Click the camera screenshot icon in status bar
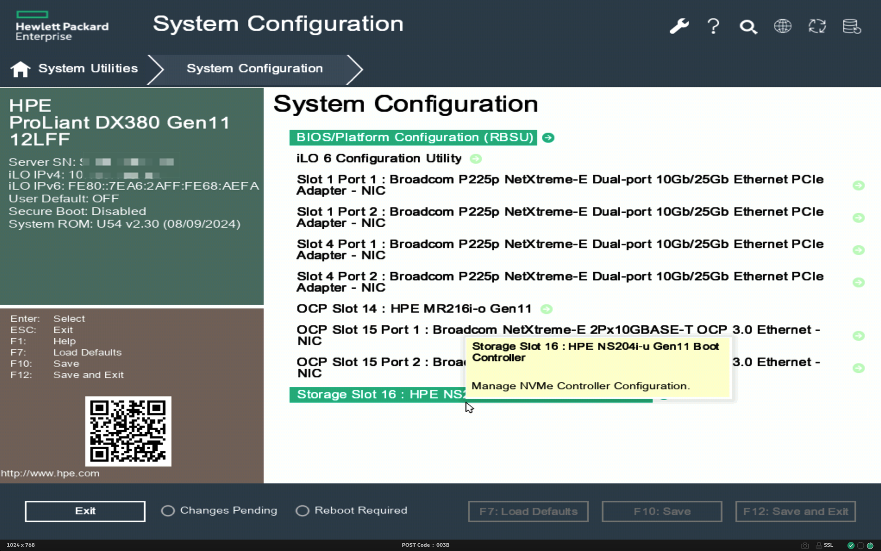The image size is (881, 551). [x=805, y=545]
